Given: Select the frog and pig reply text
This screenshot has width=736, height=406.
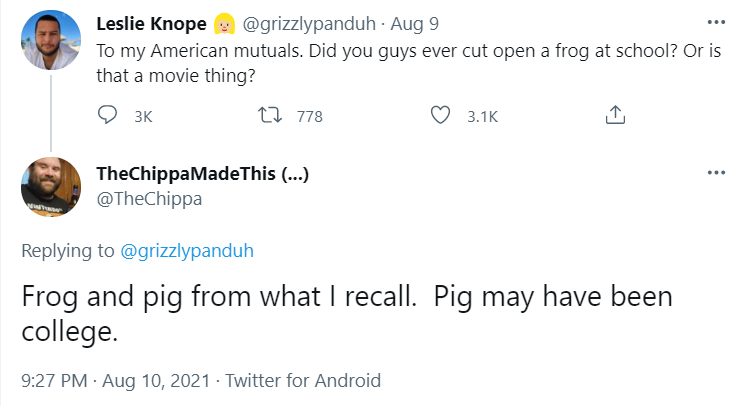Looking at the screenshot, I should pyautogui.click(x=347, y=314).
